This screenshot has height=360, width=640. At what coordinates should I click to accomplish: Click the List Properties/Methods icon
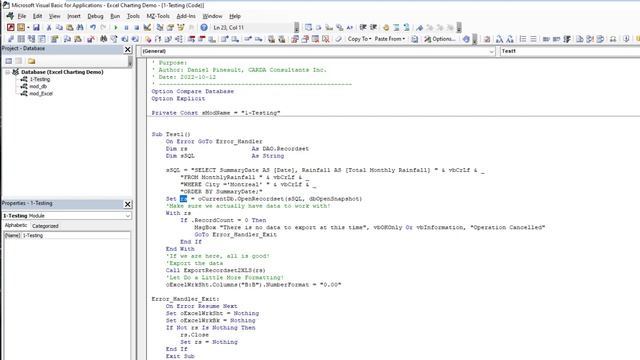click(x=309, y=27)
